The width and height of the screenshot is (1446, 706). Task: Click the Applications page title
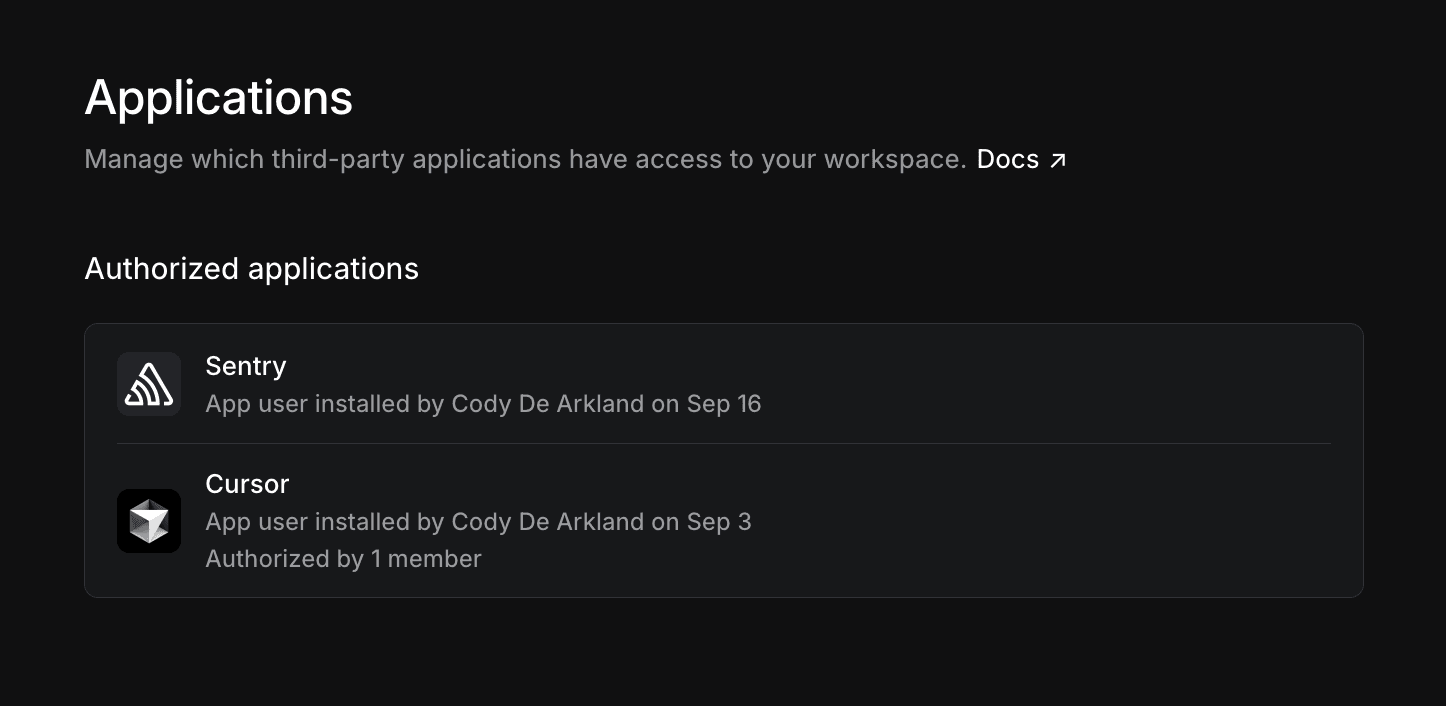218,97
